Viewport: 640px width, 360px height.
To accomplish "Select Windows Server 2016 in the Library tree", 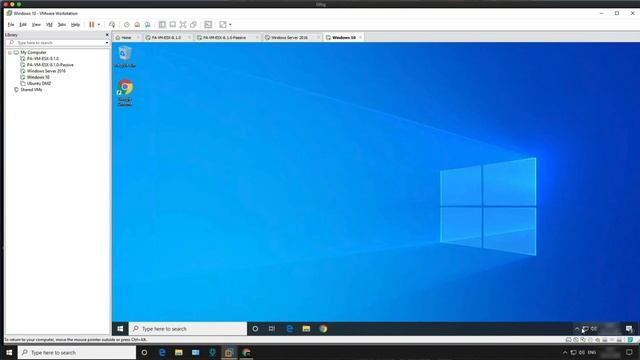I will coord(46,71).
